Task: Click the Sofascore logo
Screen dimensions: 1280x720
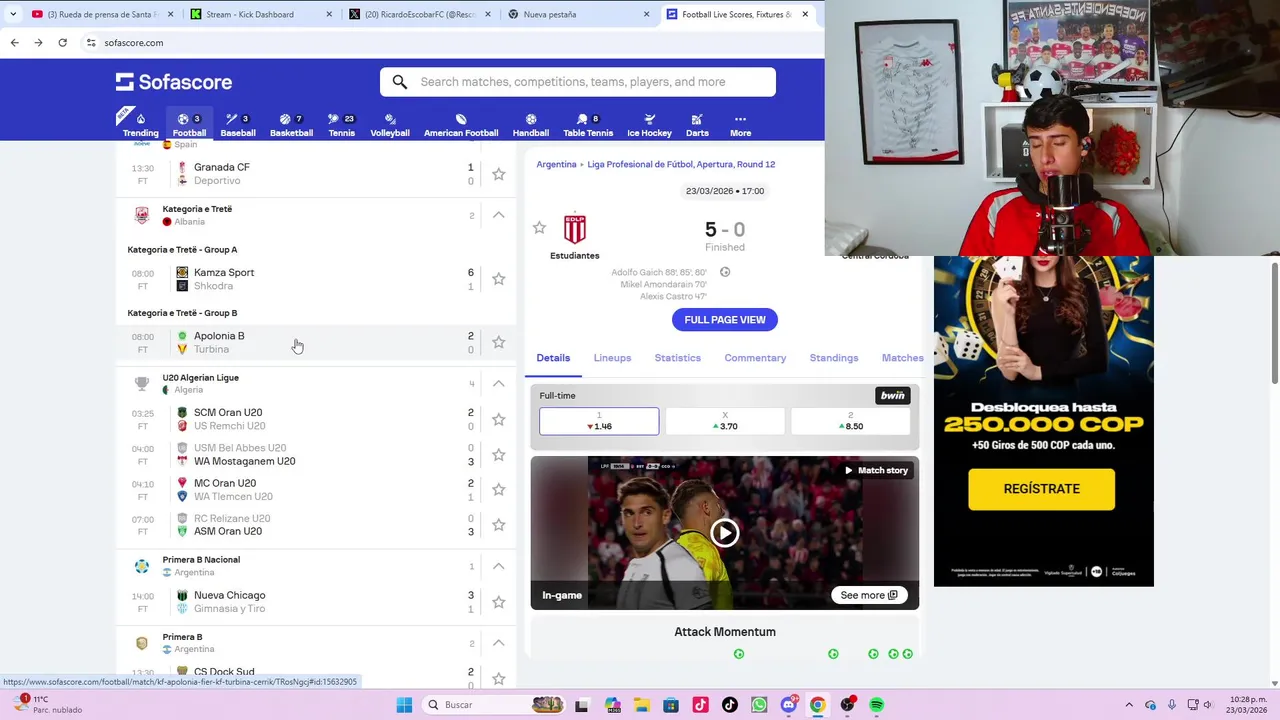Action: (174, 82)
